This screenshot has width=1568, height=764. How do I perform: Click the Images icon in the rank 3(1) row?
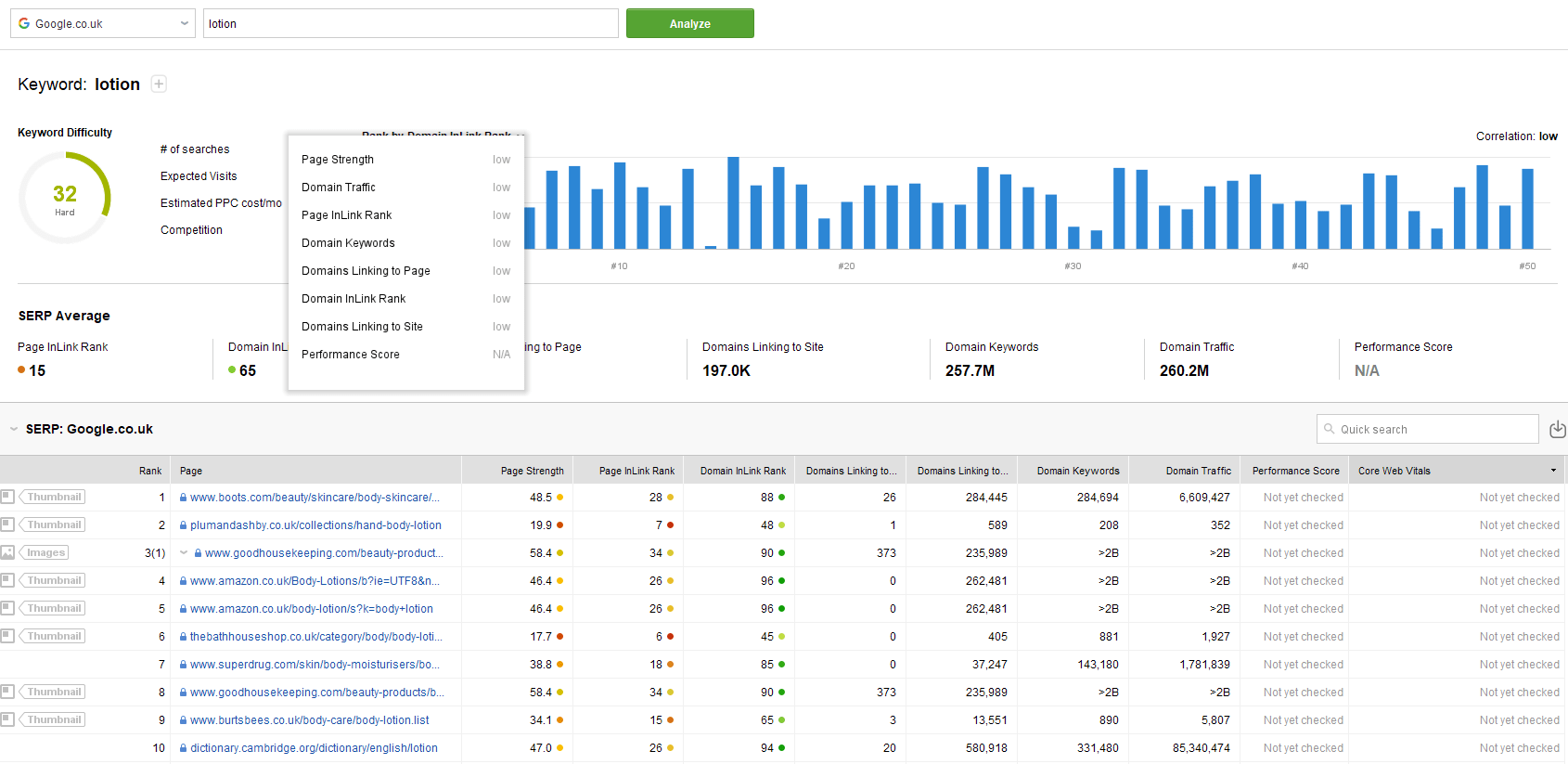tap(7, 552)
